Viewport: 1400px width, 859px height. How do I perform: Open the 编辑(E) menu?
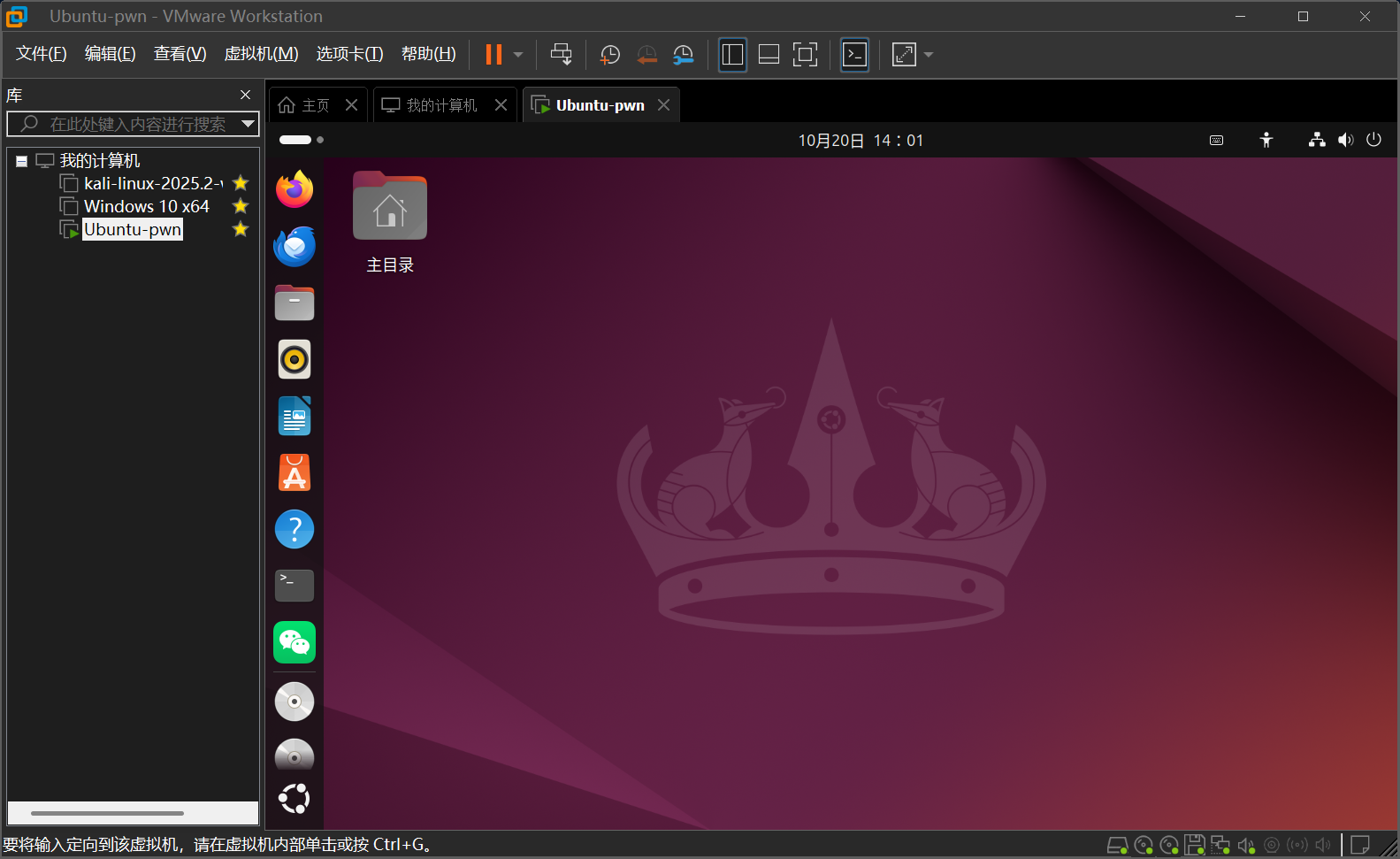(x=111, y=54)
